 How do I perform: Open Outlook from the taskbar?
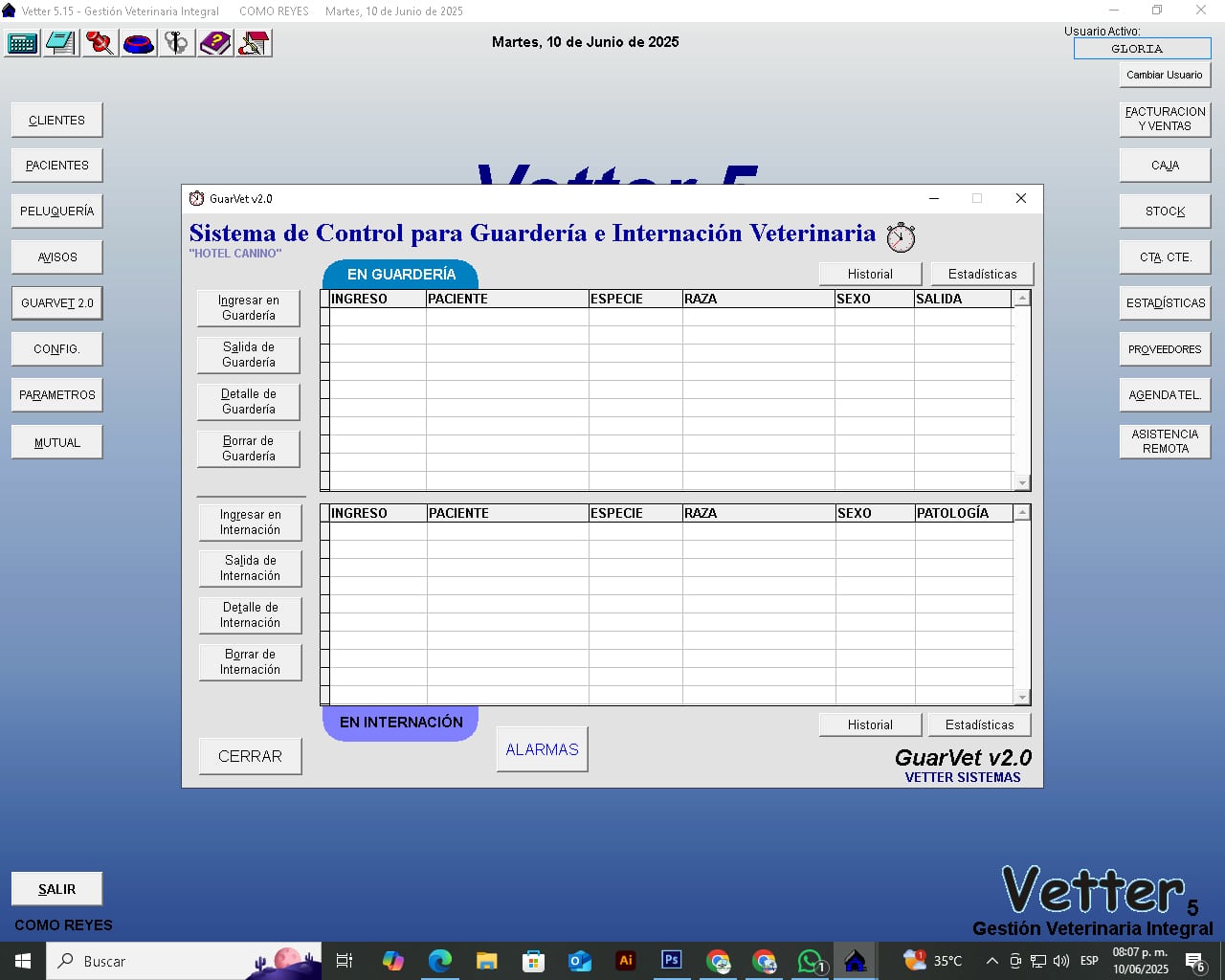[x=579, y=961]
